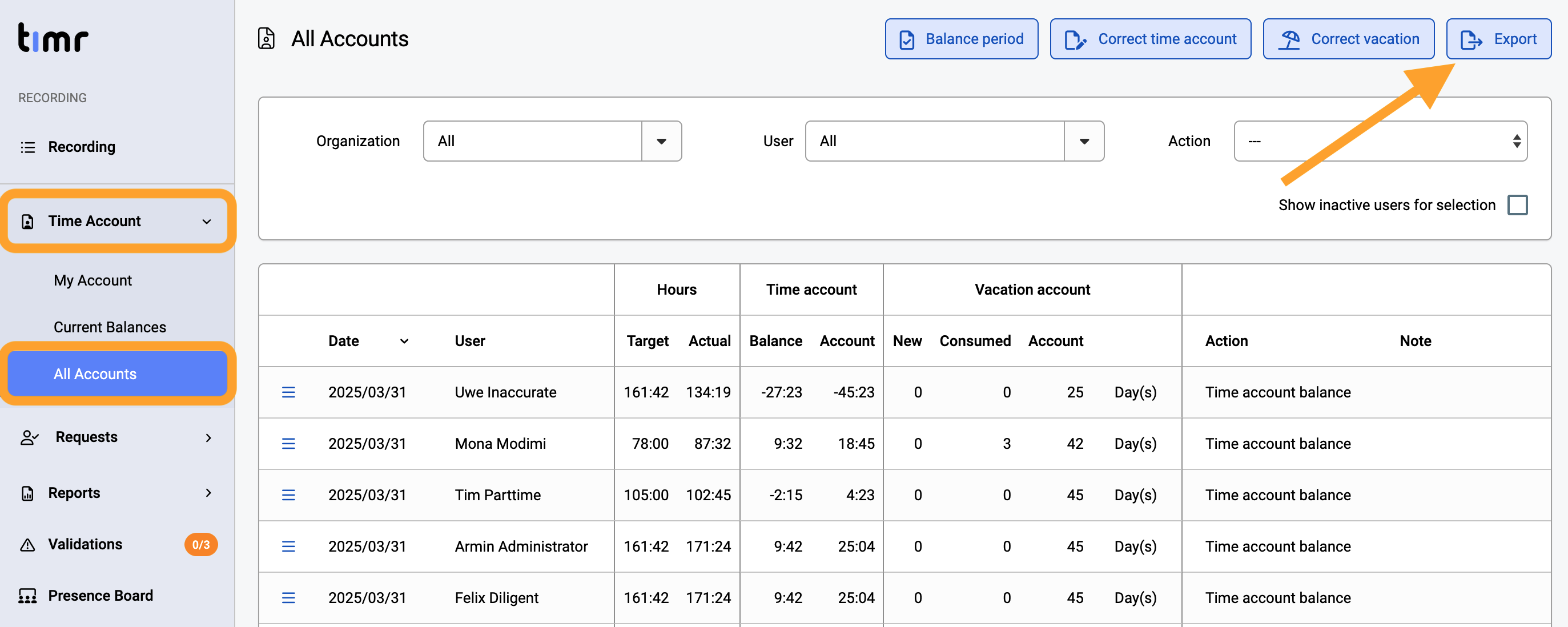The height and width of the screenshot is (627, 1568).
Task: Click the Balance column header
Action: coord(775,341)
